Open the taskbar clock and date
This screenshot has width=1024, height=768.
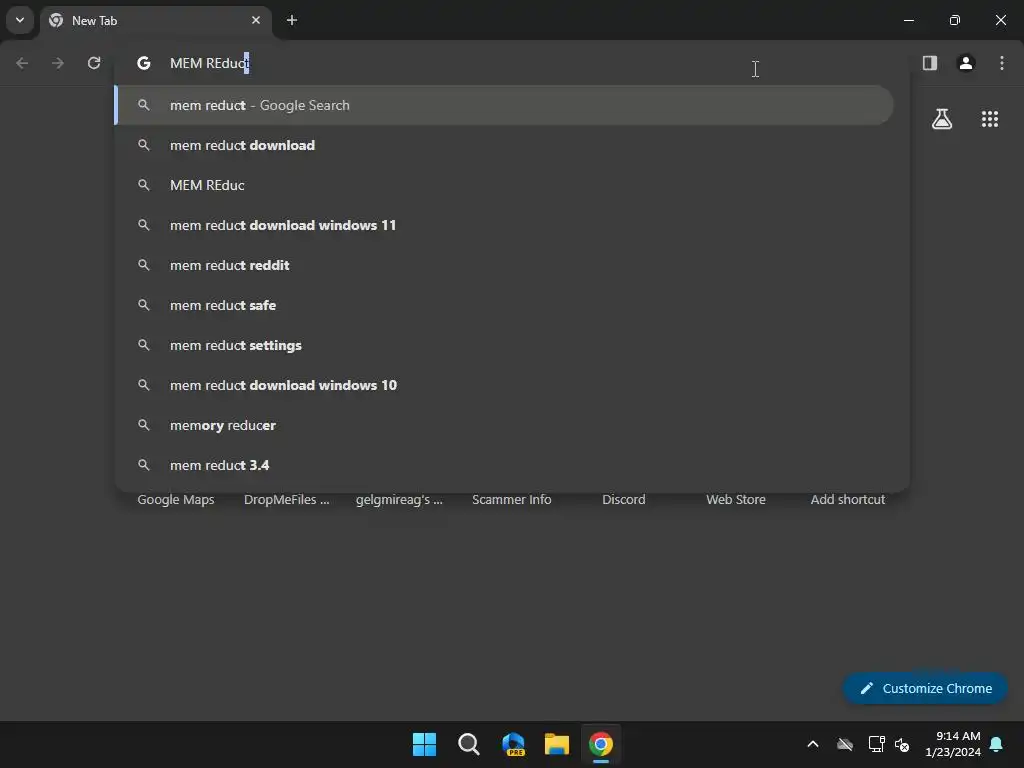coord(953,744)
